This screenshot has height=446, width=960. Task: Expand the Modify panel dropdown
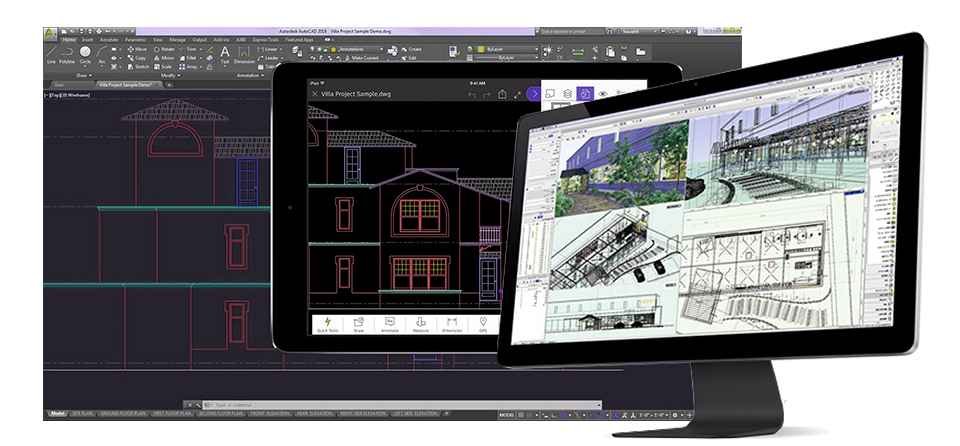pyautogui.click(x=170, y=75)
